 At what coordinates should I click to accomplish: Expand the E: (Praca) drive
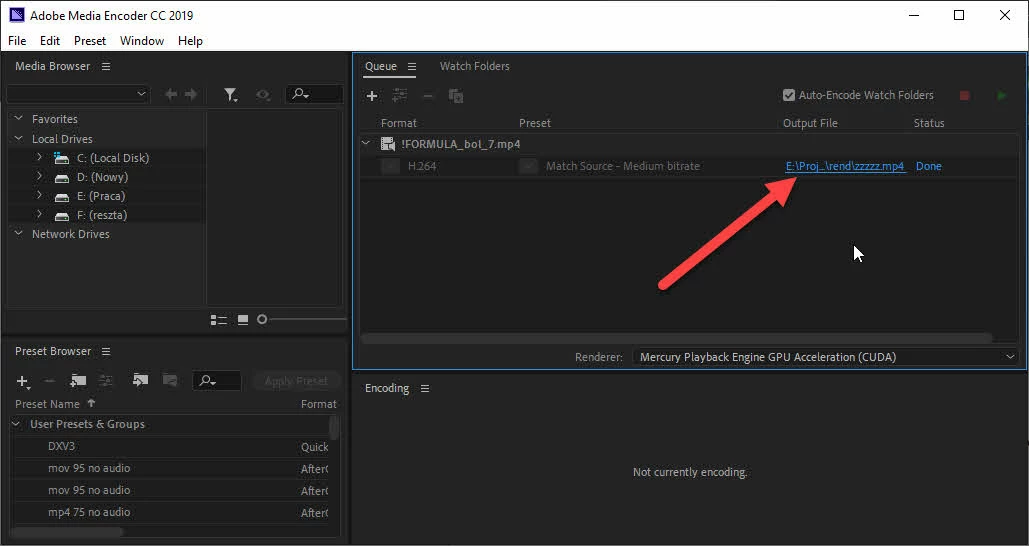coord(39,196)
